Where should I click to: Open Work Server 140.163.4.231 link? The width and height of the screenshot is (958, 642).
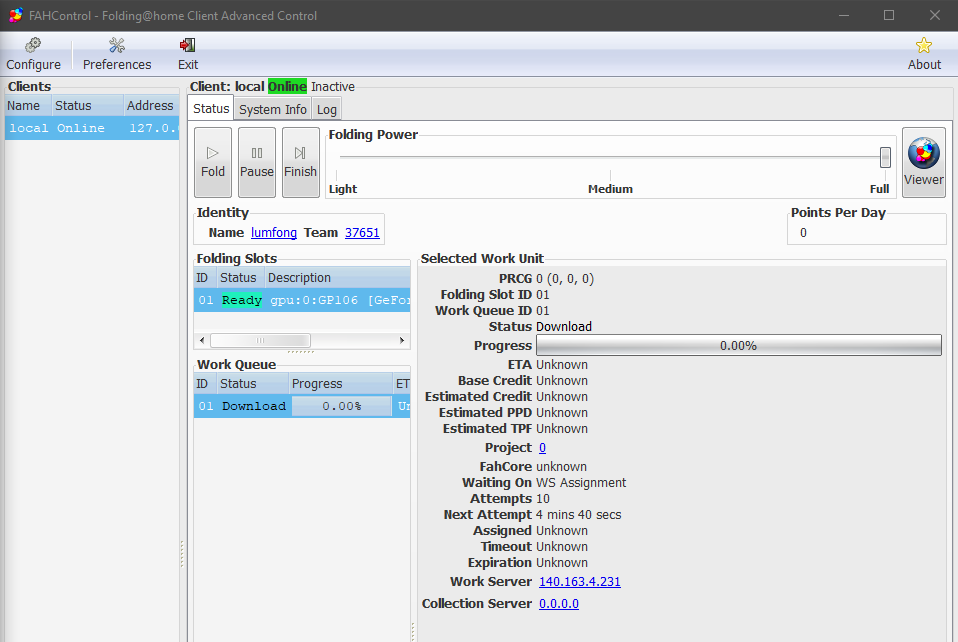pos(579,582)
